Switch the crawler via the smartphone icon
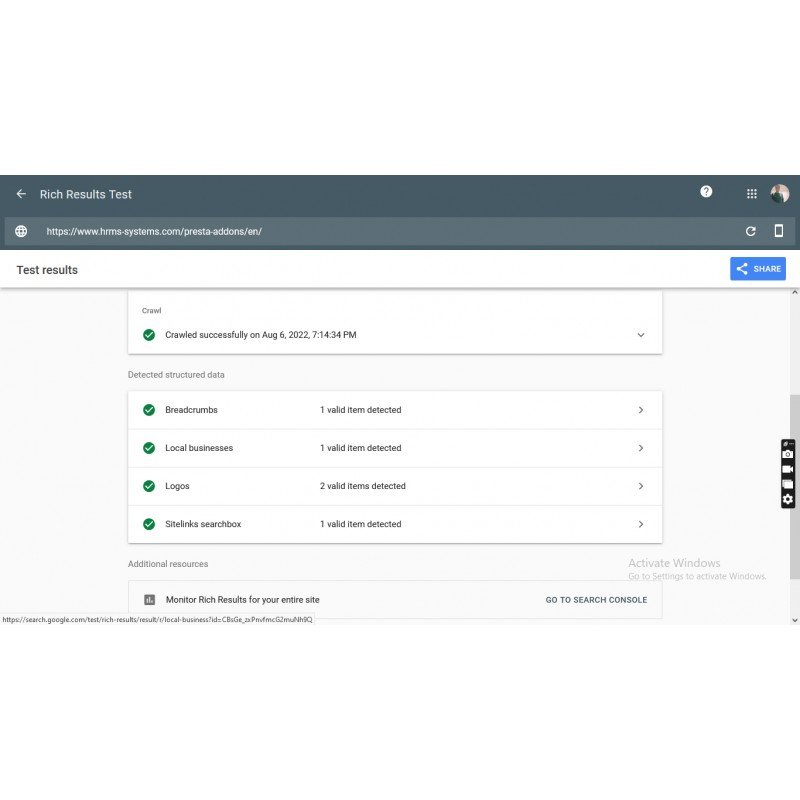Viewport: 800px width, 800px height. tap(779, 231)
